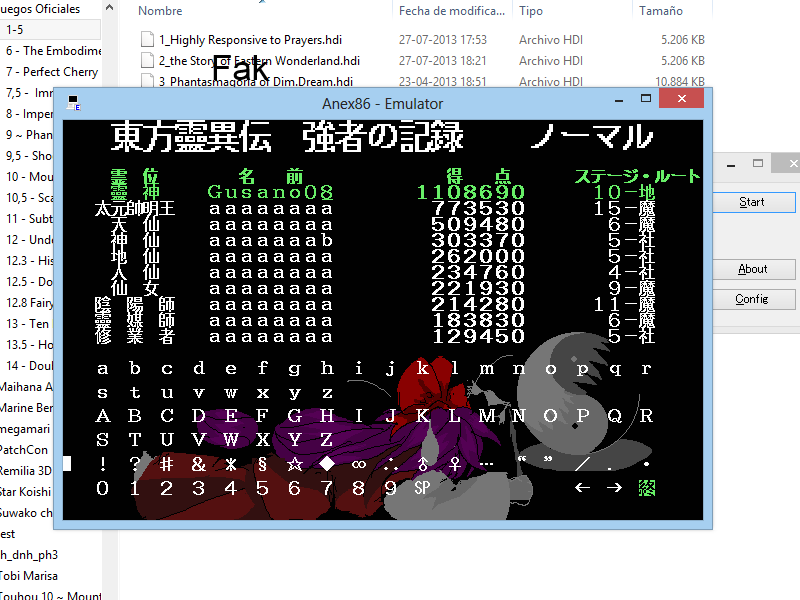
Task: Close the Anex86 Emulator window
Action: point(682,98)
